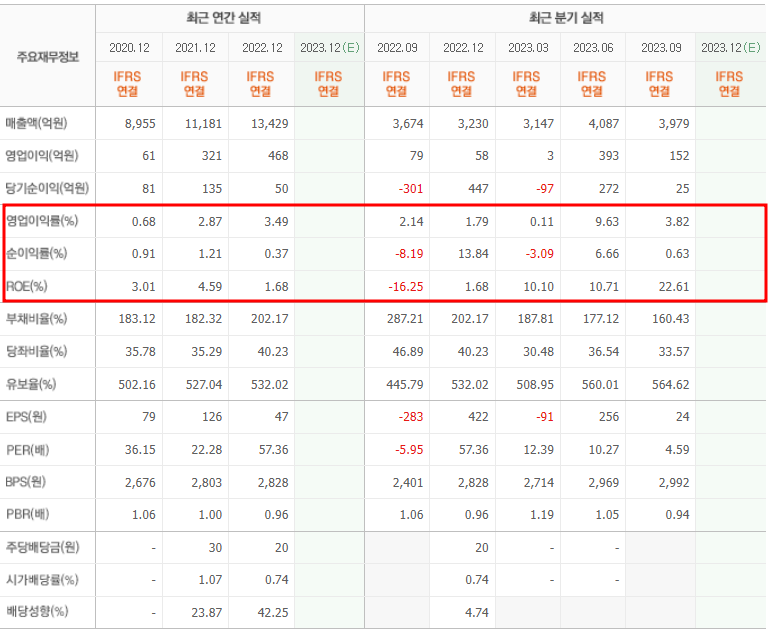Select the 배당성향(%) row label
The image size is (774, 634).
[x=37, y=612]
